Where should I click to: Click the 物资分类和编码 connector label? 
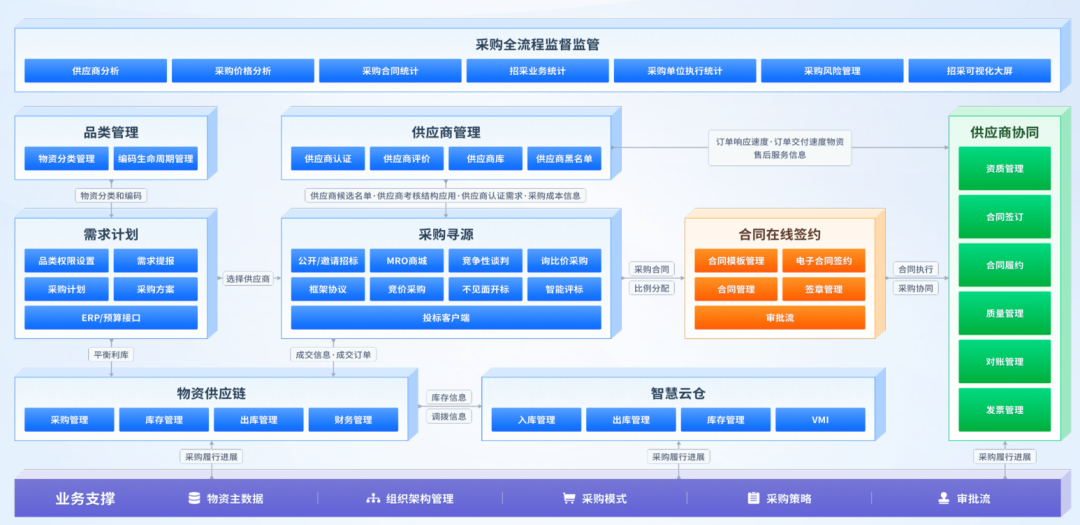click(111, 196)
